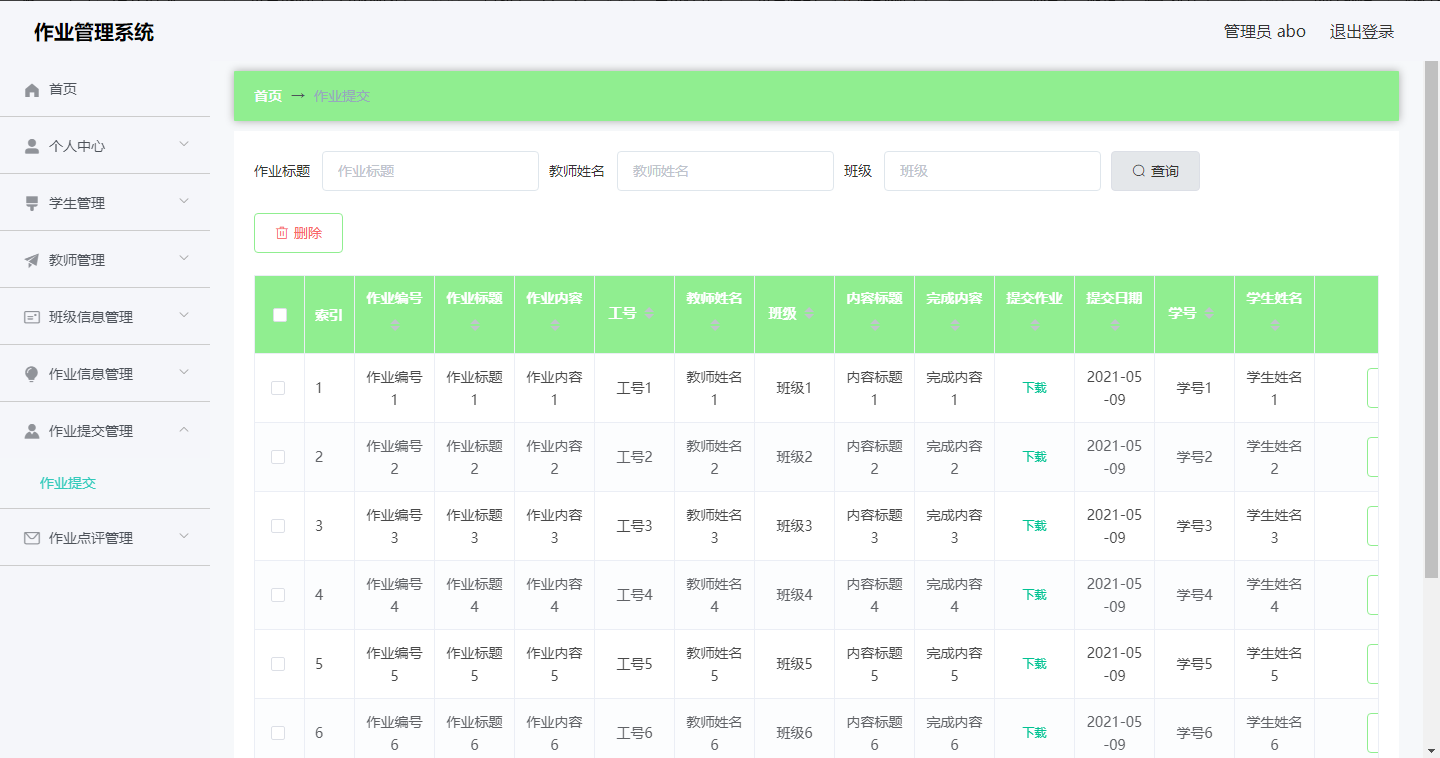Screen dimensions: 1440x758
Task: Expand the 个人中心 menu chevron
Action: pos(184,145)
